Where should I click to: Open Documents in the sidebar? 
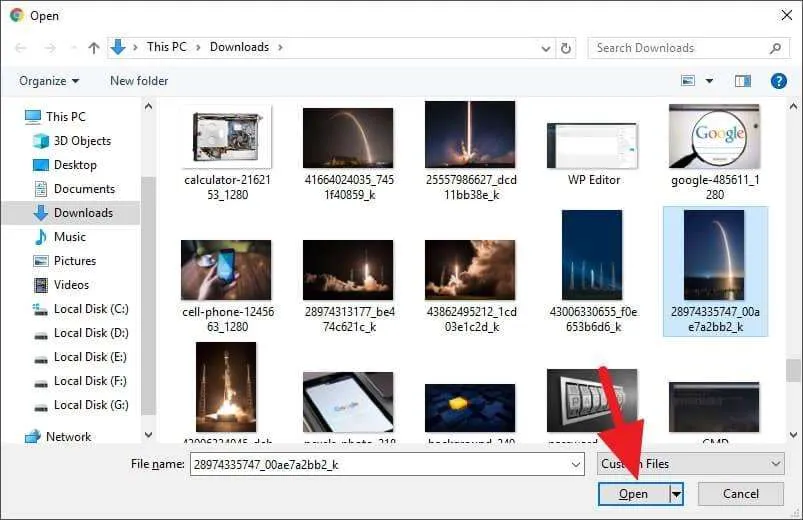74,189
